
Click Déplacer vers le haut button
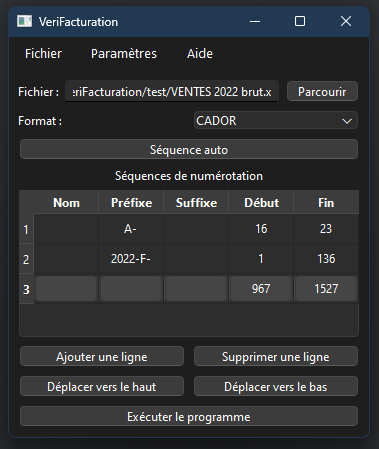pyautogui.click(x=102, y=387)
